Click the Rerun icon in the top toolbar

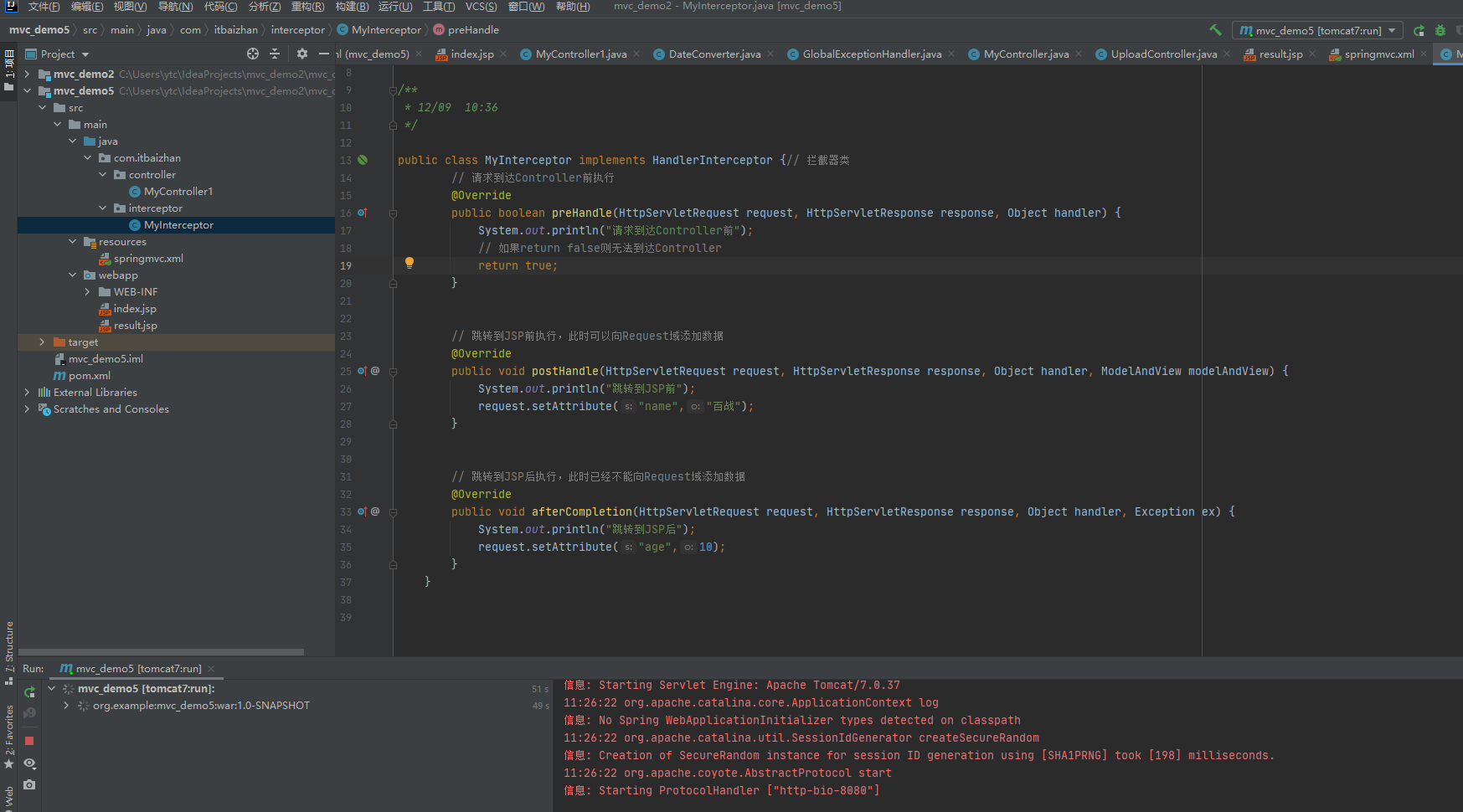coord(1419,30)
